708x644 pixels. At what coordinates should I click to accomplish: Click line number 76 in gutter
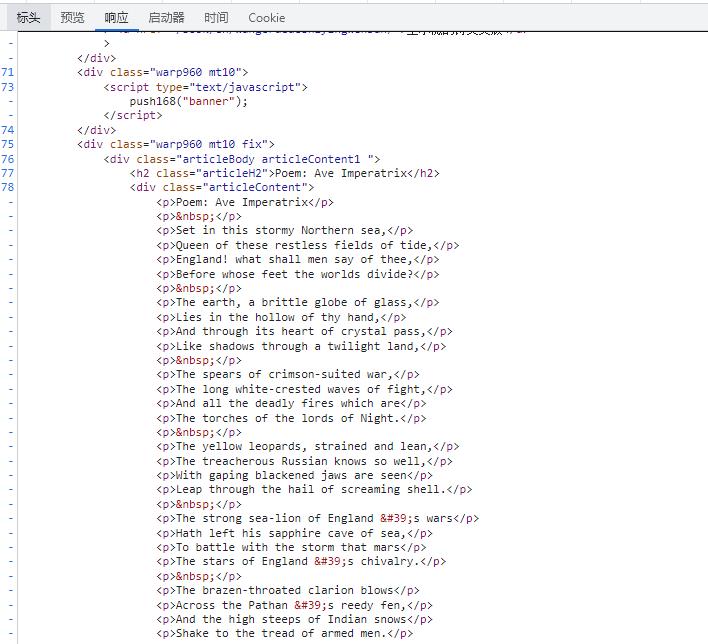pyautogui.click(x=8, y=159)
